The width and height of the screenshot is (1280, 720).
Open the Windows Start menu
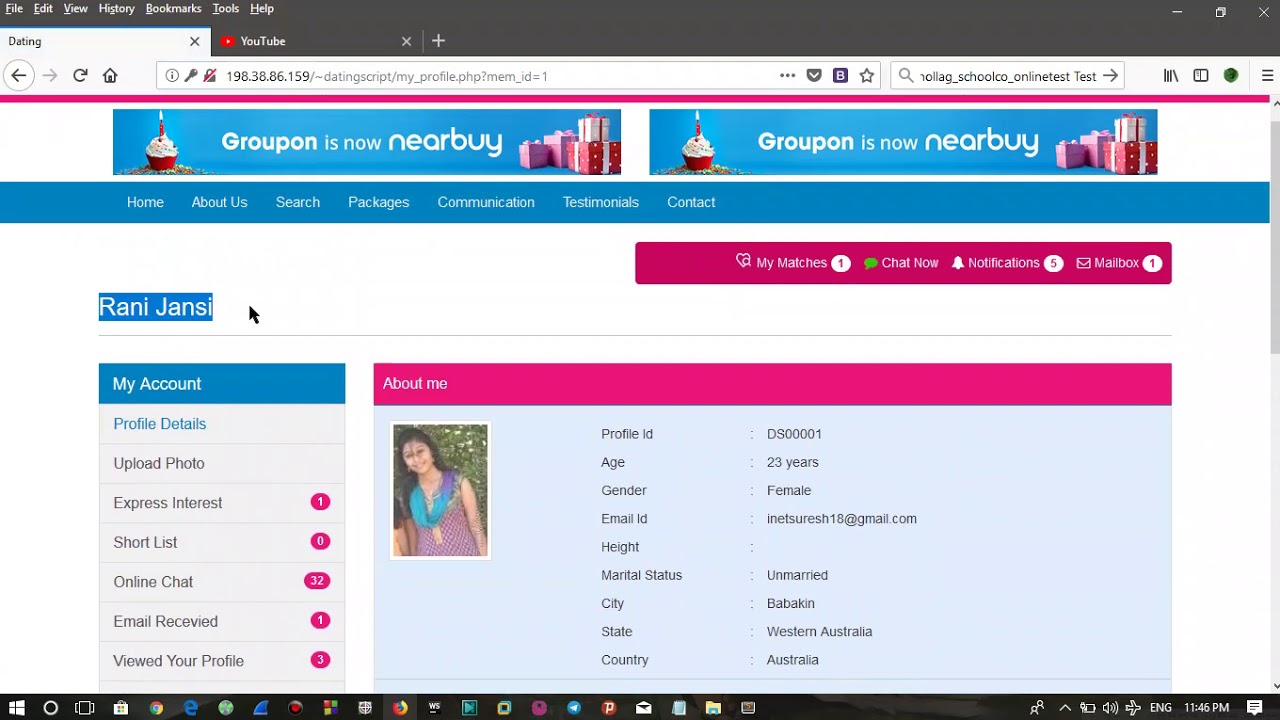[x=16, y=708]
